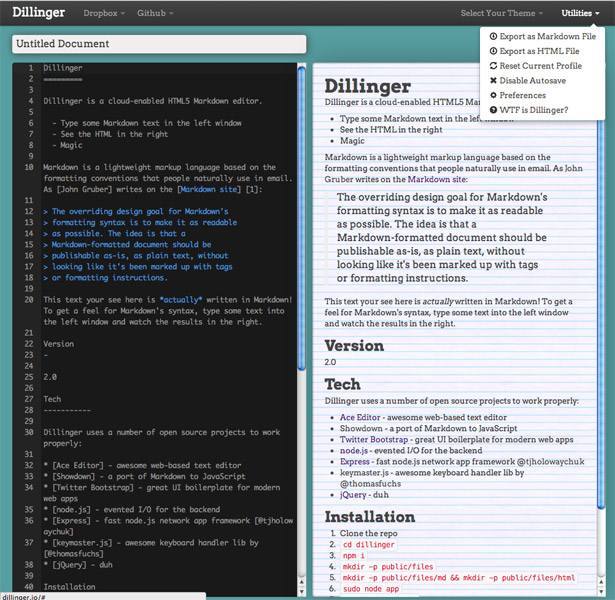
Task: Click the '[jQuery] - duh' line in editor
Action: pos(78,565)
